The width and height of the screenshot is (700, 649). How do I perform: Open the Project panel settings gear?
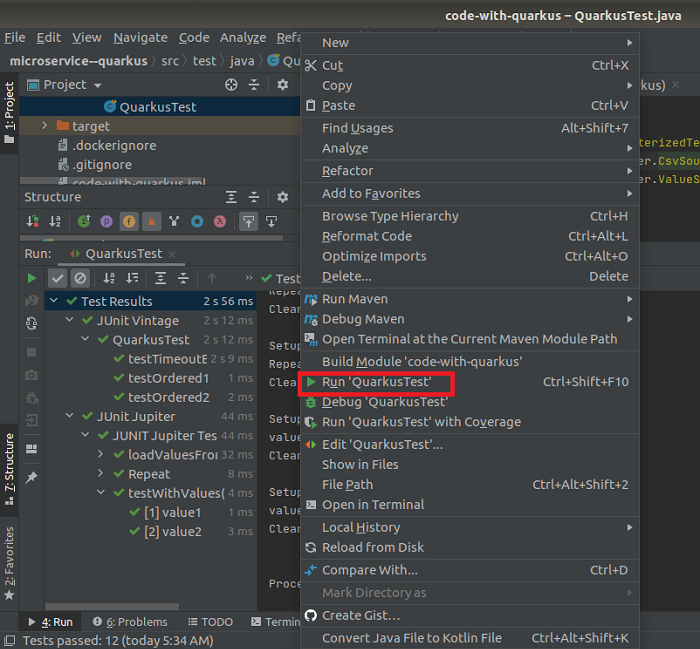click(282, 85)
